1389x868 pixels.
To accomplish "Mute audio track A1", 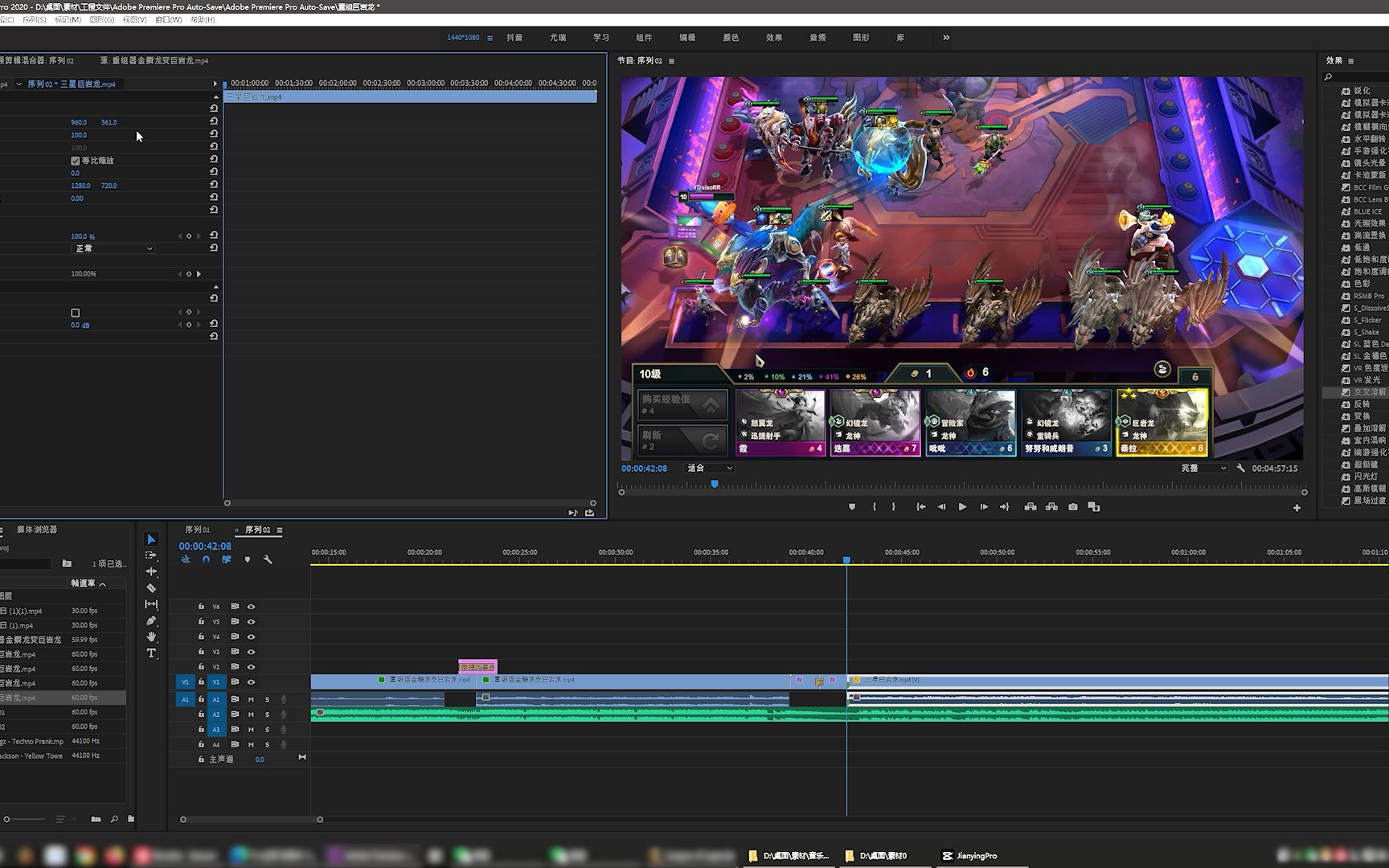I will pyautogui.click(x=252, y=700).
